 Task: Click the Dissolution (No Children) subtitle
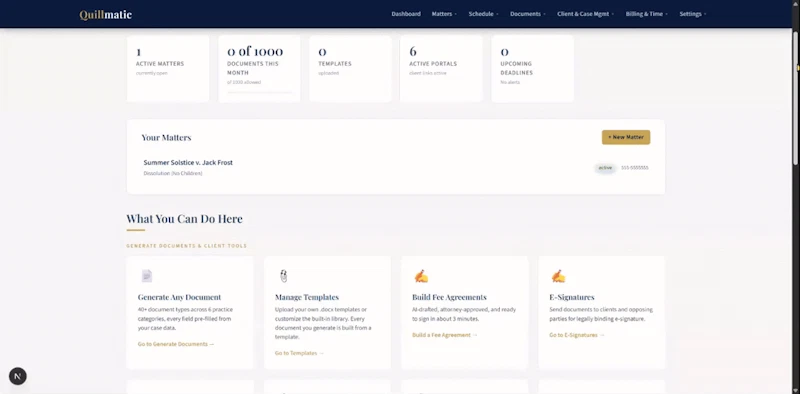(173, 174)
